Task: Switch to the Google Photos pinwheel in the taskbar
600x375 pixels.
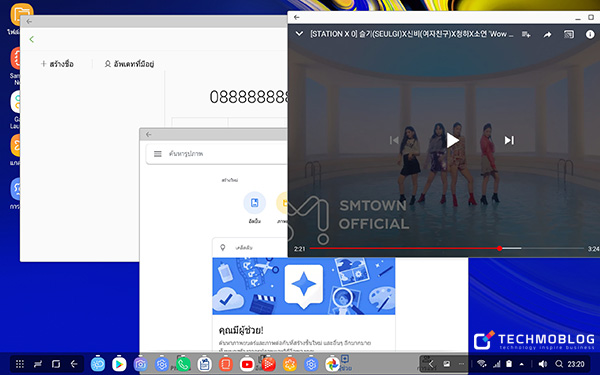Action: click(x=332, y=364)
